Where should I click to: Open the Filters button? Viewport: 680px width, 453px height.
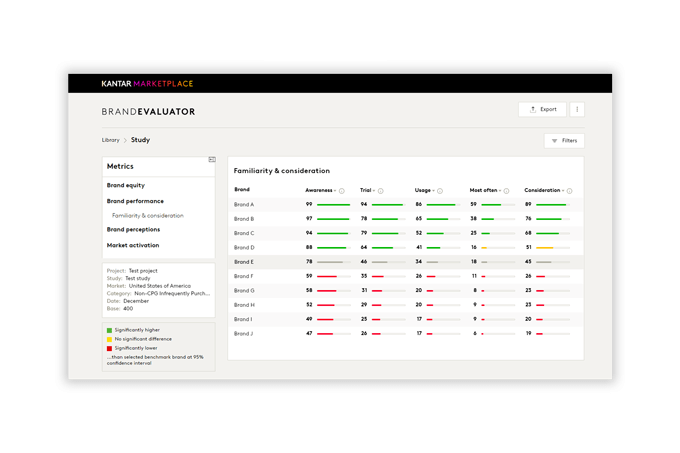click(564, 141)
